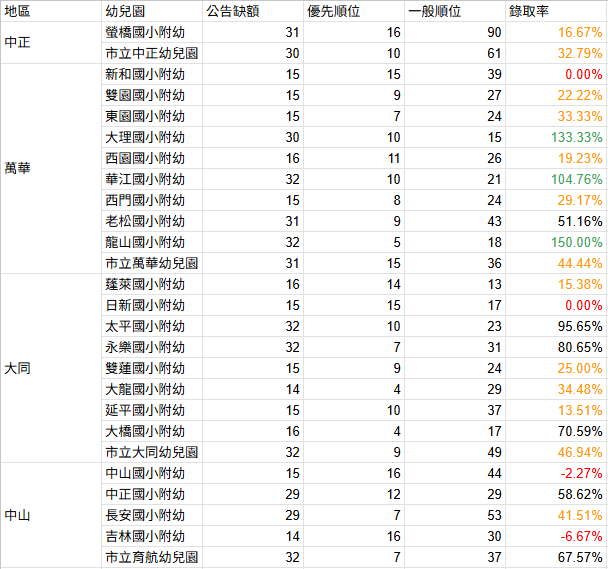Click the 95.65% admission rate cell
This screenshot has height=569, width=608.
(556, 326)
